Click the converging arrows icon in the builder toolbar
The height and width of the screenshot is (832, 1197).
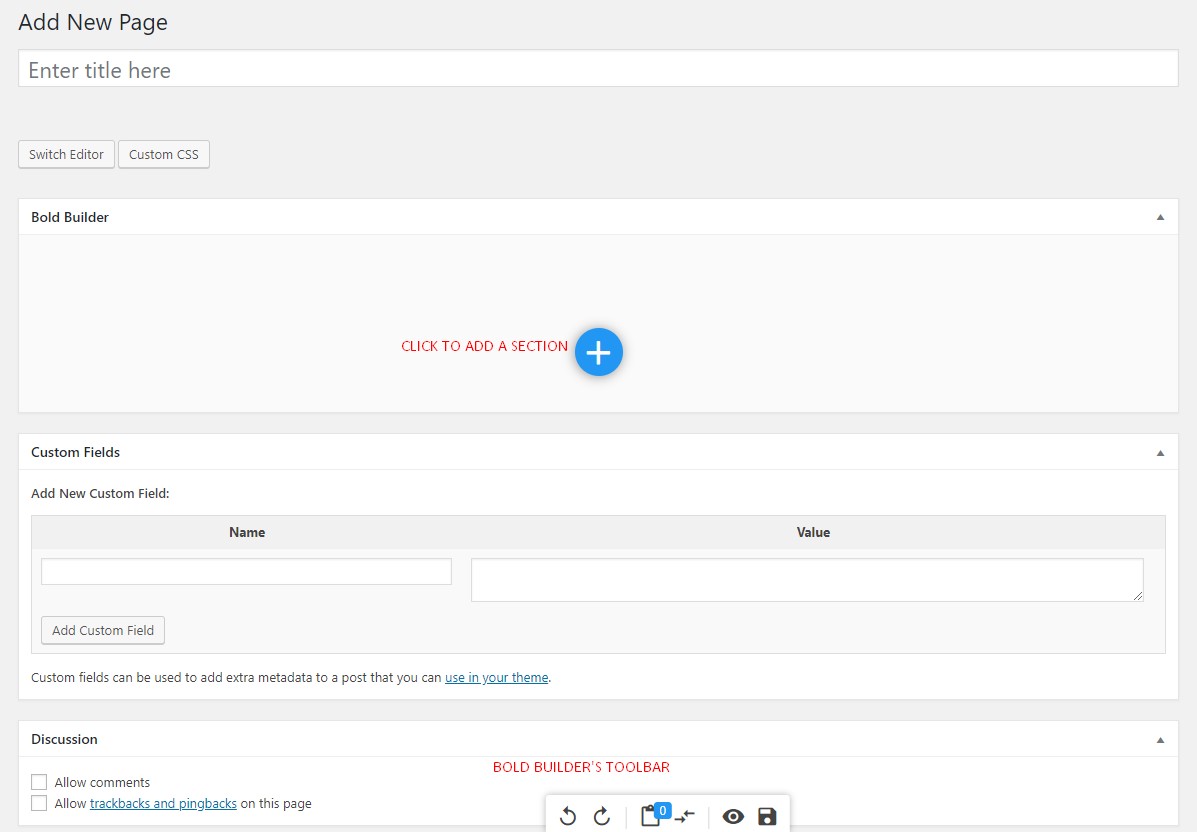coord(685,817)
